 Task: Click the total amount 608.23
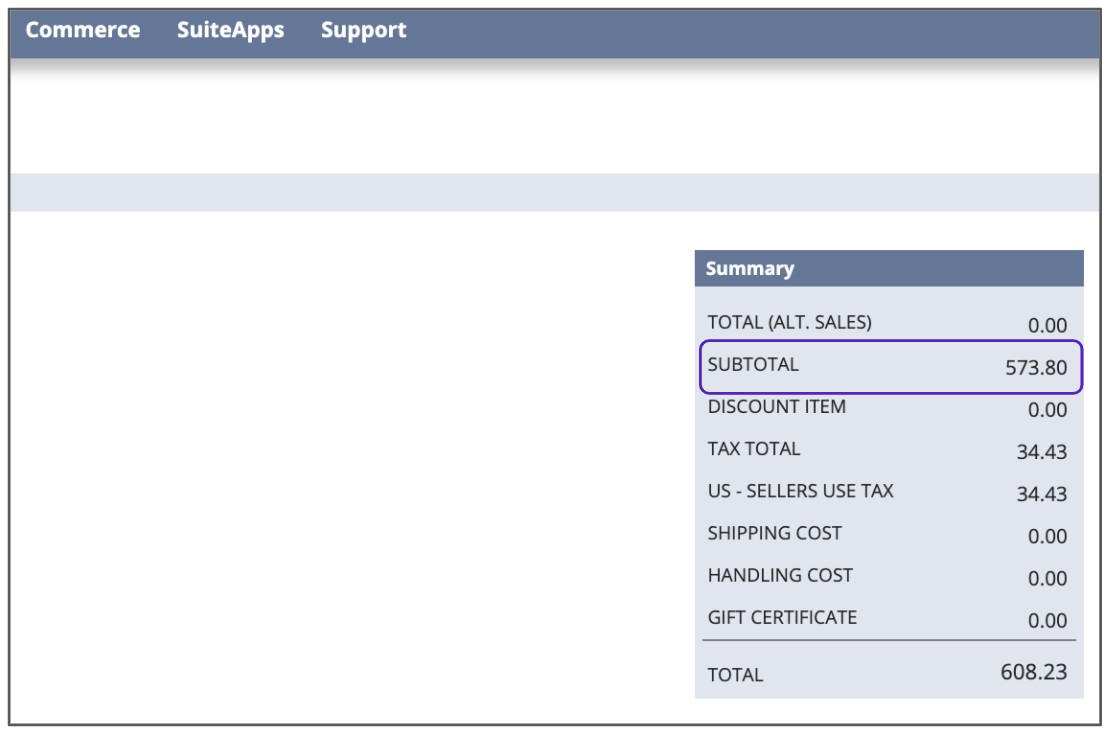click(x=1033, y=672)
